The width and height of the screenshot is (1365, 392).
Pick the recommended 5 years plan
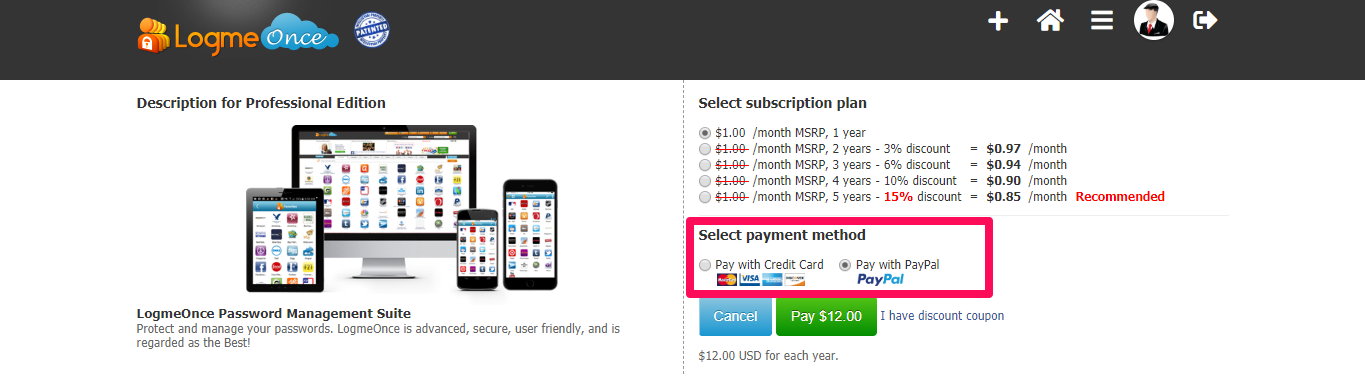point(705,197)
